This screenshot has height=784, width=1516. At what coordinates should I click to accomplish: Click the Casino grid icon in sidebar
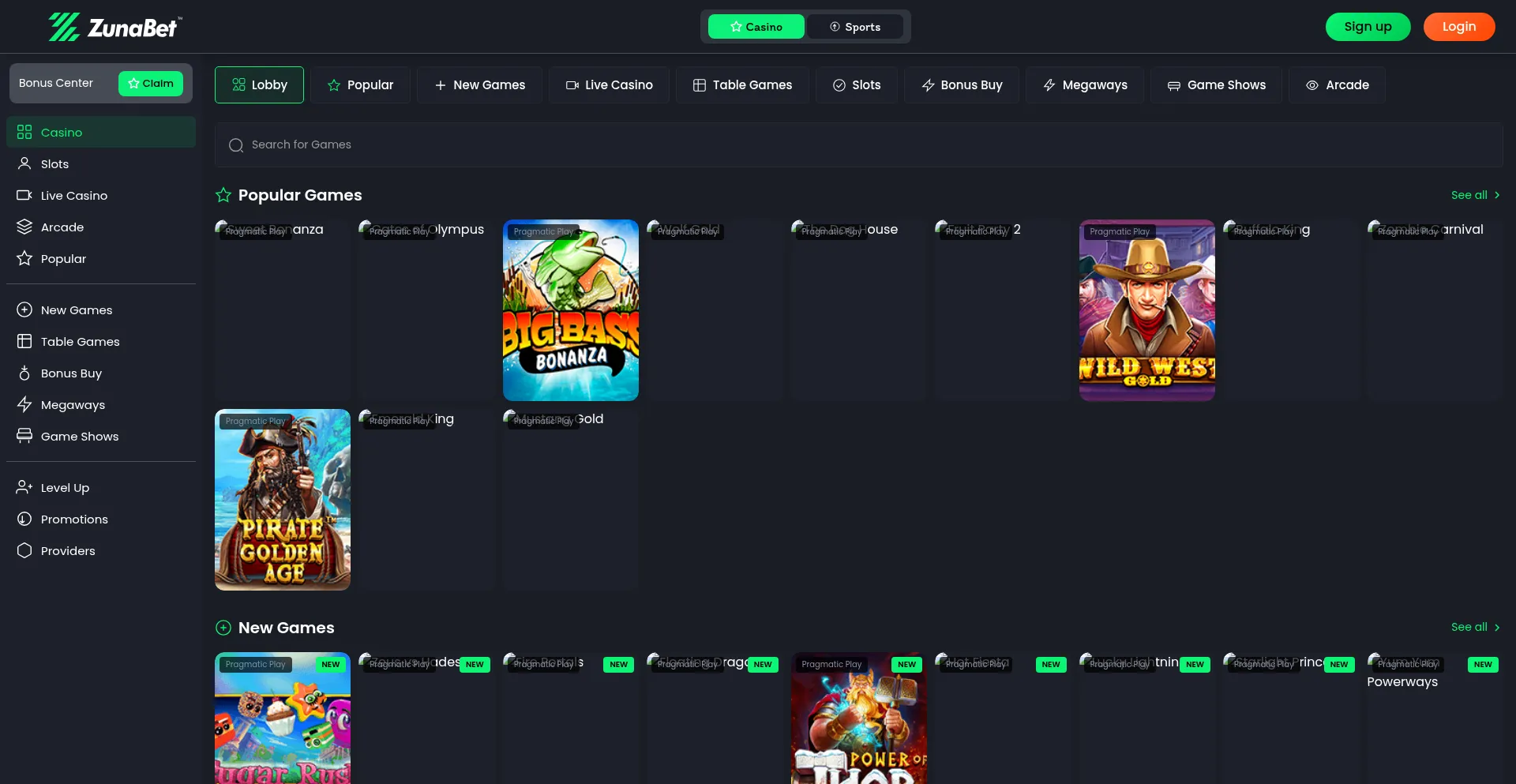pyautogui.click(x=24, y=132)
